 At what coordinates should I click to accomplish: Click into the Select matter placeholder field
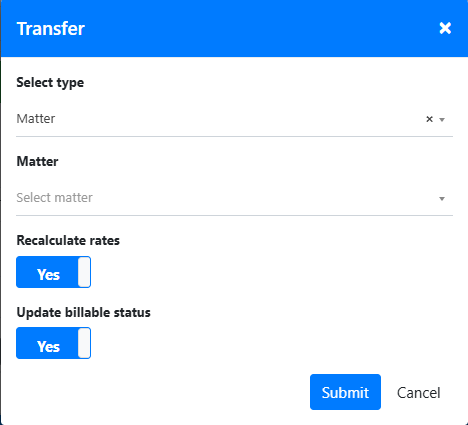(234, 198)
